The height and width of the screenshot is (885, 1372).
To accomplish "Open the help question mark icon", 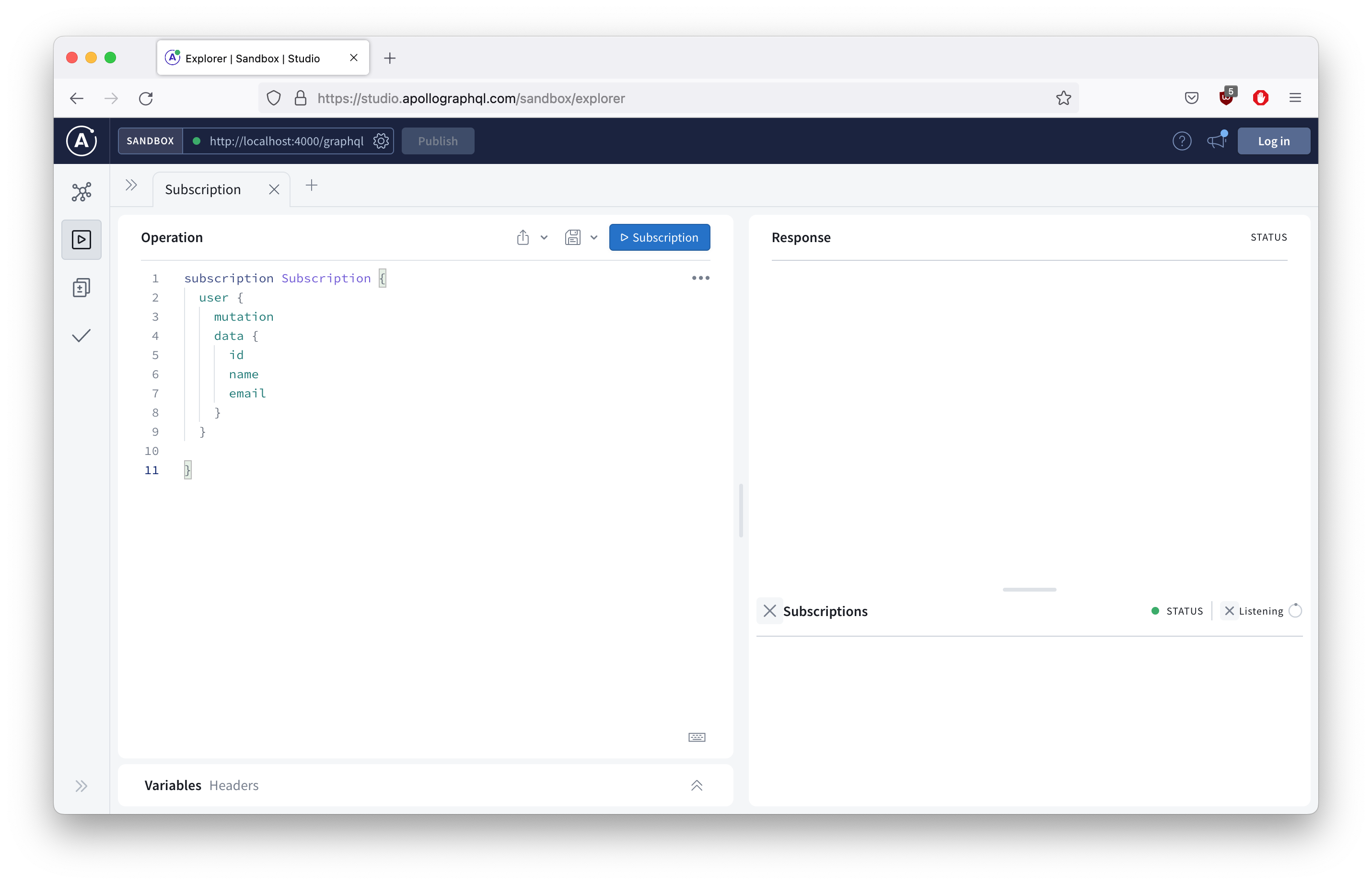I will pyautogui.click(x=1181, y=141).
